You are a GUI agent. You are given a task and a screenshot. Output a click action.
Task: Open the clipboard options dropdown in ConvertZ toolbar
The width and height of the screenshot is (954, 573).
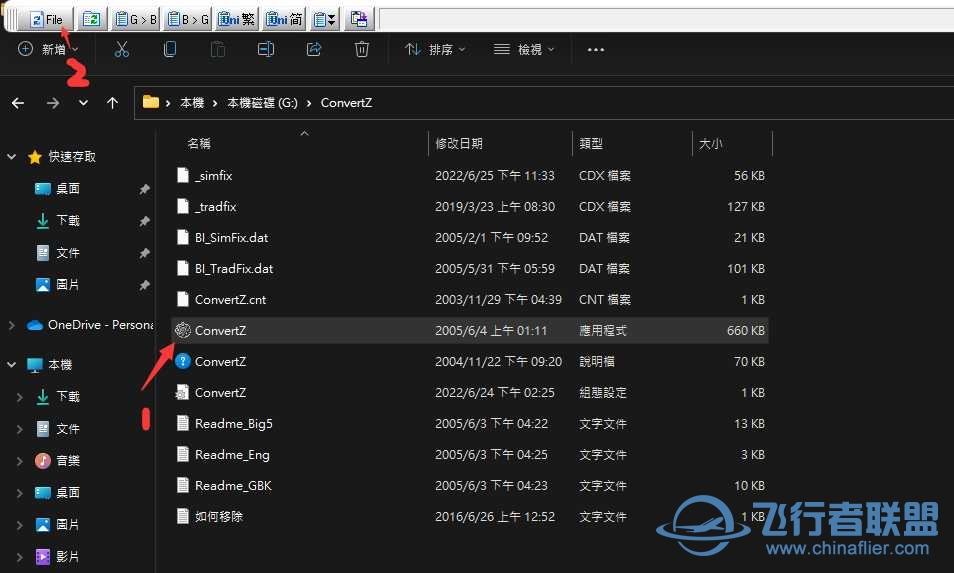324,19
